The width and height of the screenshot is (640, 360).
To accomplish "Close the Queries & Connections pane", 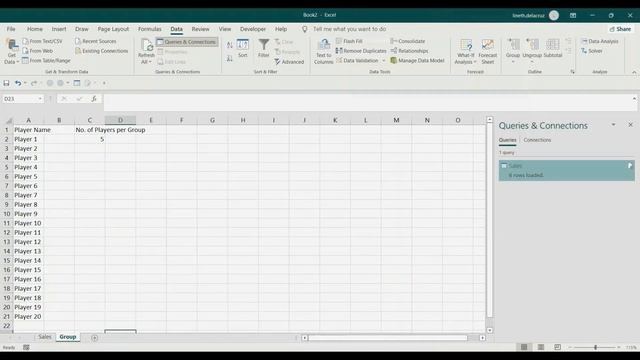I will click(630, 124).
